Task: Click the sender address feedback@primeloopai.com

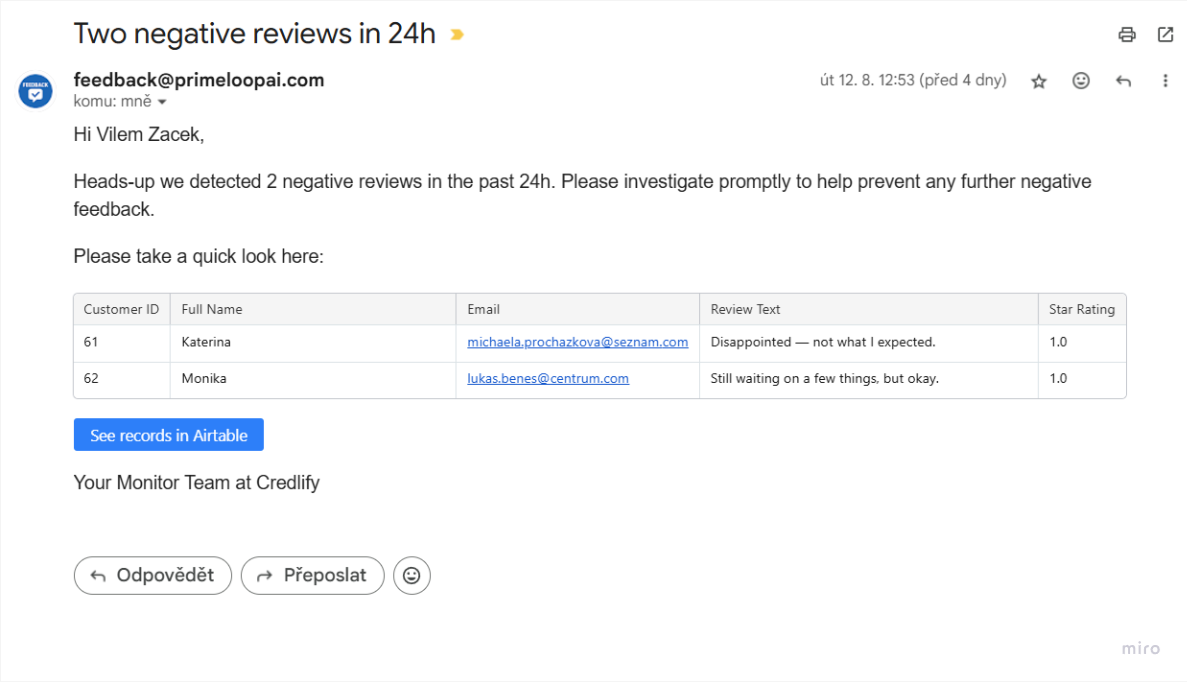Action: point(198,80)
